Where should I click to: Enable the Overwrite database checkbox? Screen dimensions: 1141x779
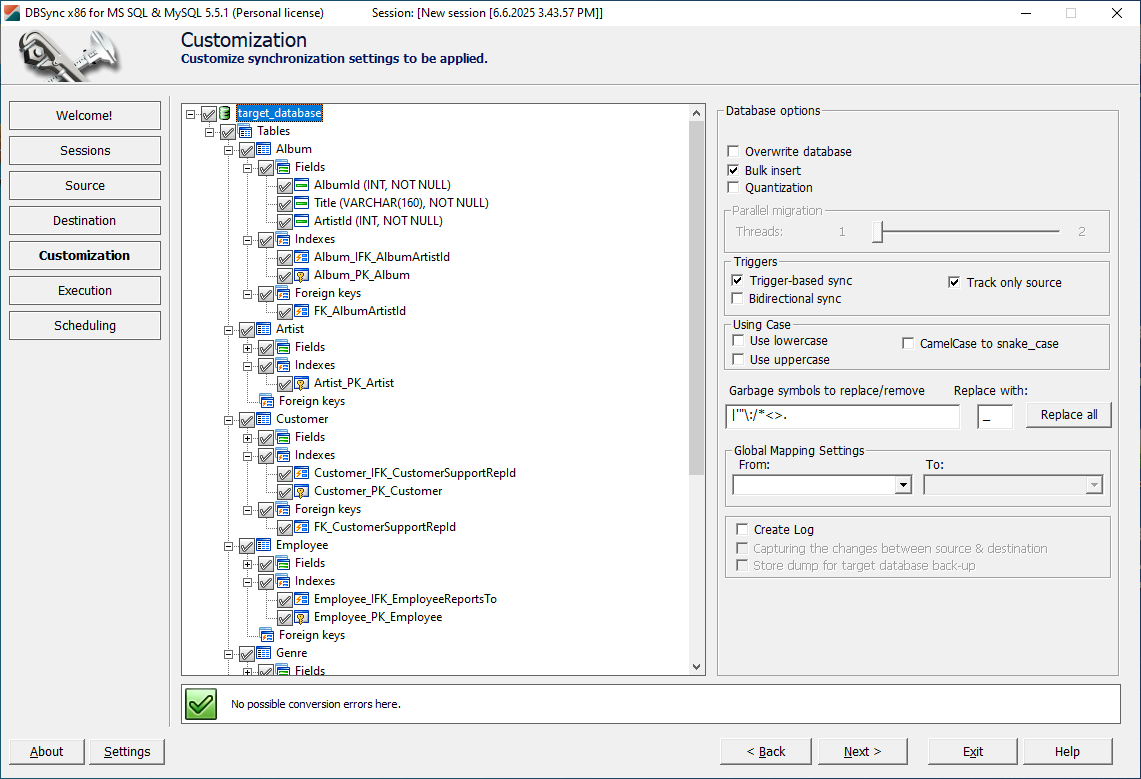coord(733,151)
